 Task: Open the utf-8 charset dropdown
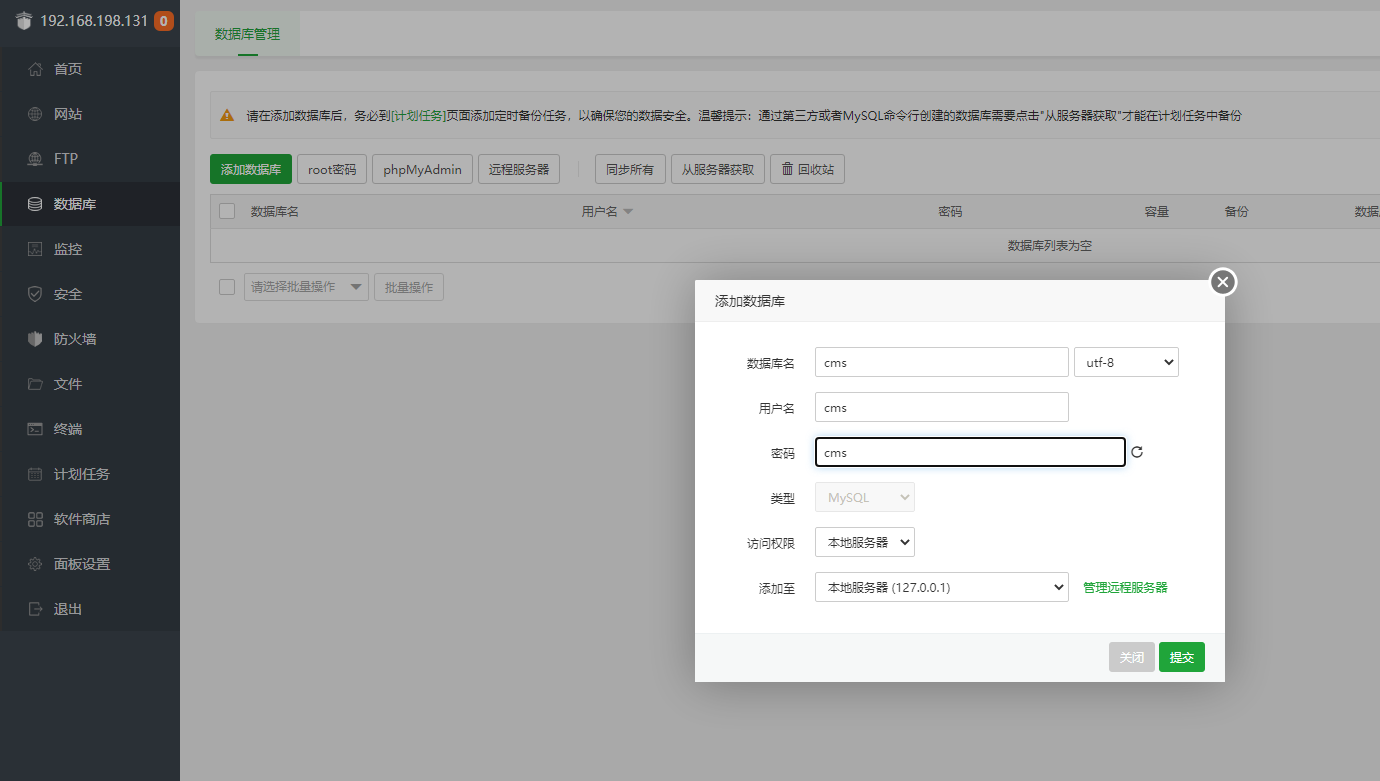click(1126, 362)
